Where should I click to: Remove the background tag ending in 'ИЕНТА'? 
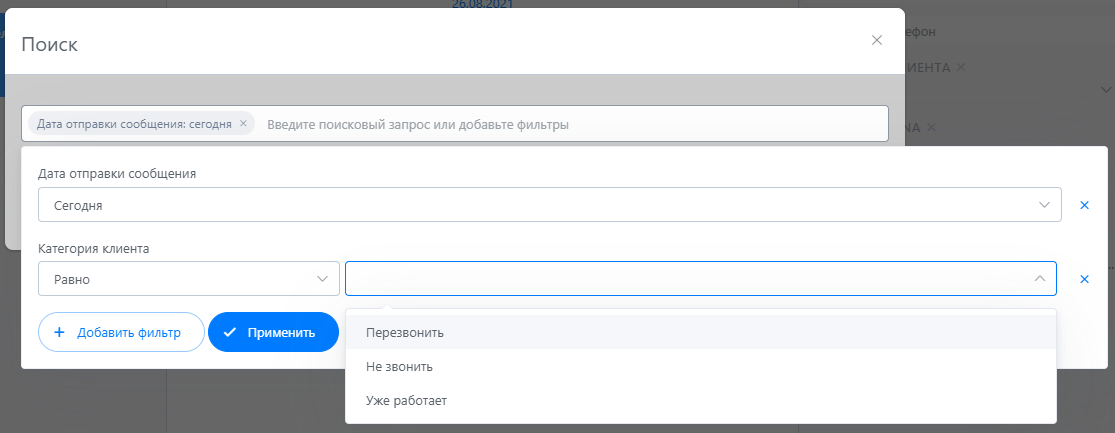click(x=961, y=67)
